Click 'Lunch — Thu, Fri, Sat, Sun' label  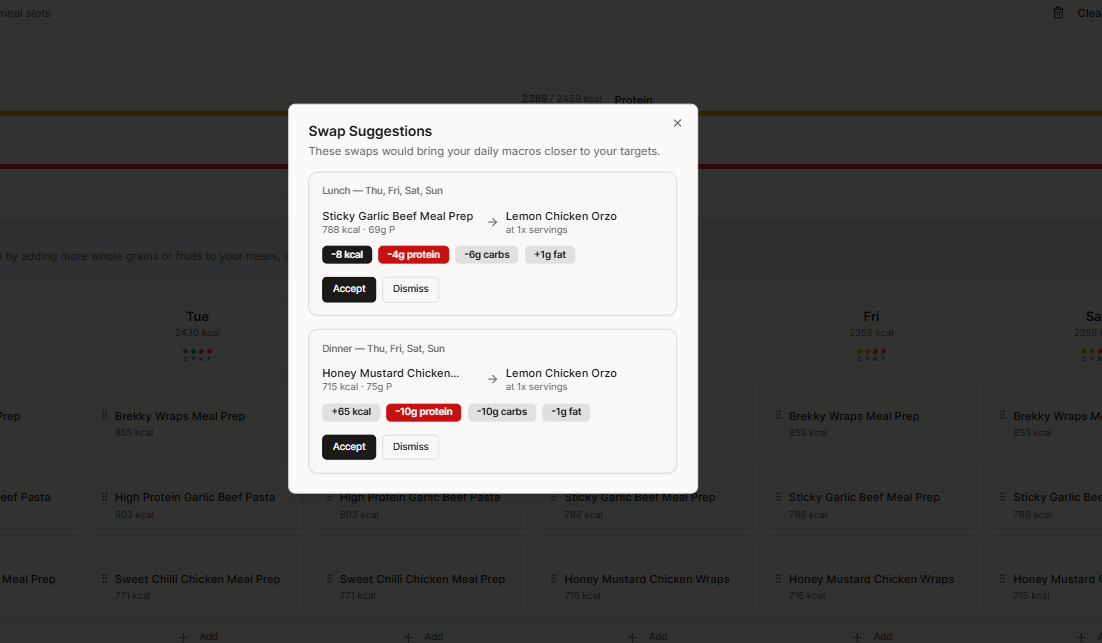[382, 190]
